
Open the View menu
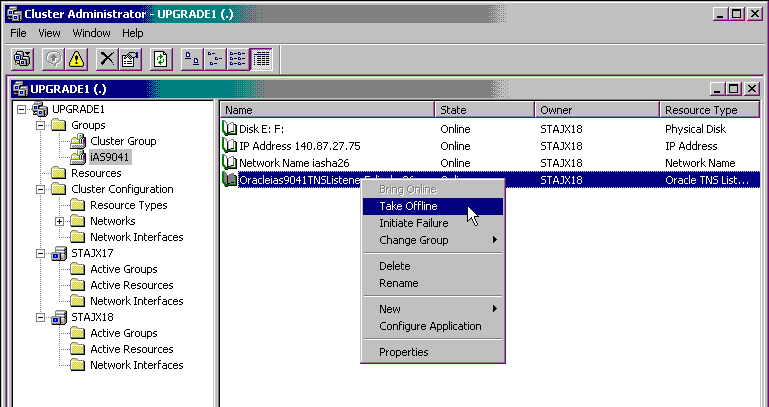(x=49, y=33)
